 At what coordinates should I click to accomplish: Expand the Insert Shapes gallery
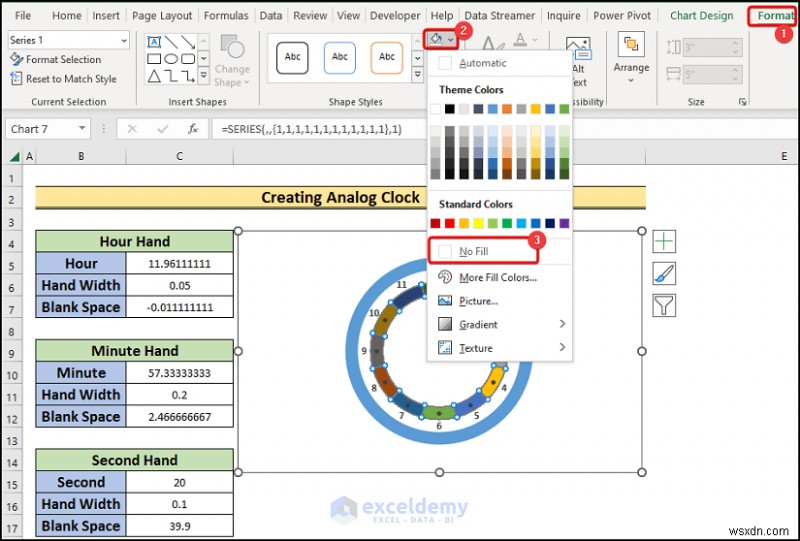tap(204, 76)
